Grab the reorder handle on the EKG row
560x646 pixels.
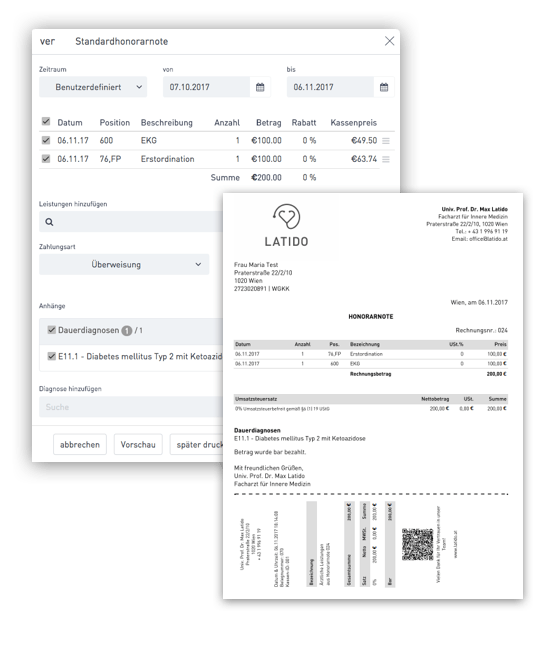(x=386, y=141)
